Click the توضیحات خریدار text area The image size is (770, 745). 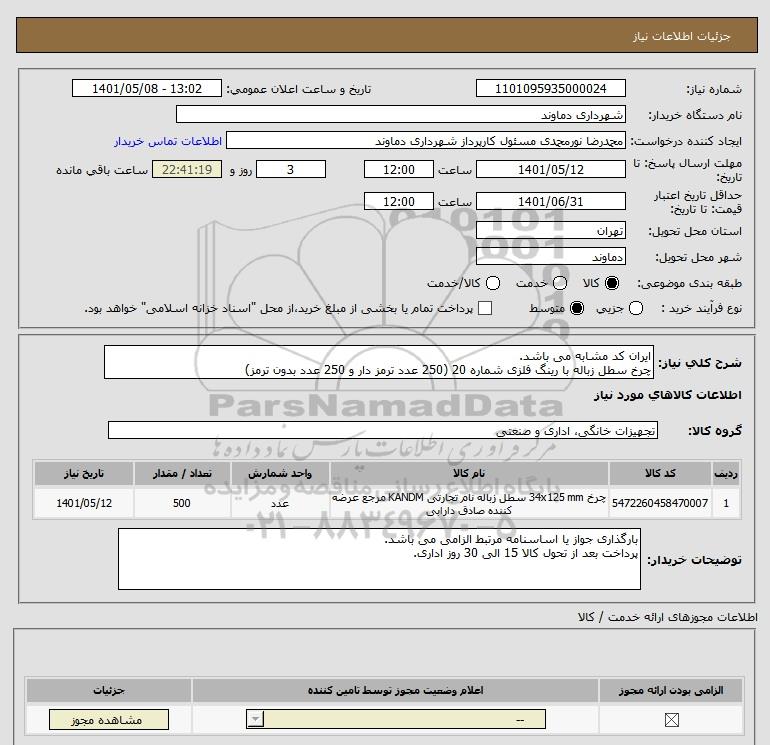[x=379, y=559]
